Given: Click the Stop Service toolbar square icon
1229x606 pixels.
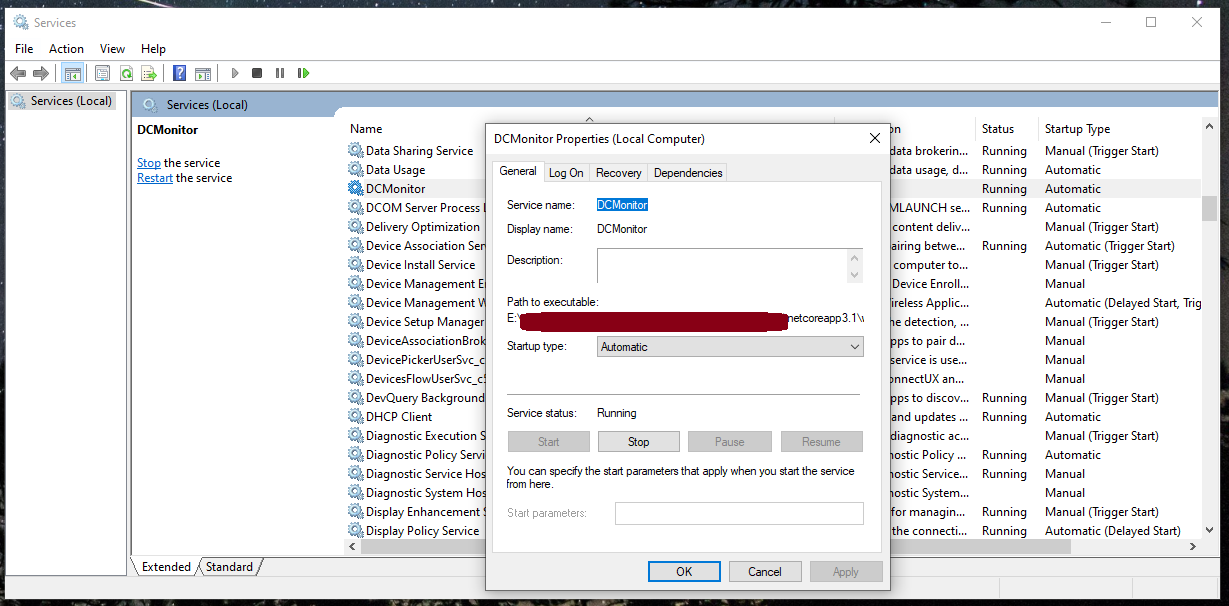Looking at the screenshot, I should point(257,73).
